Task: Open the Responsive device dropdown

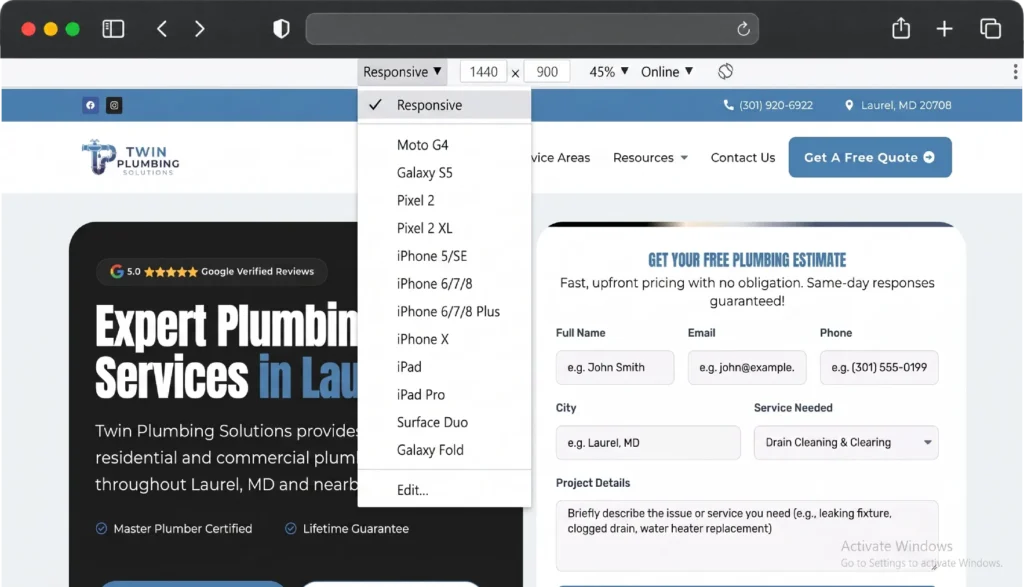Action: [x=402, y=72]
